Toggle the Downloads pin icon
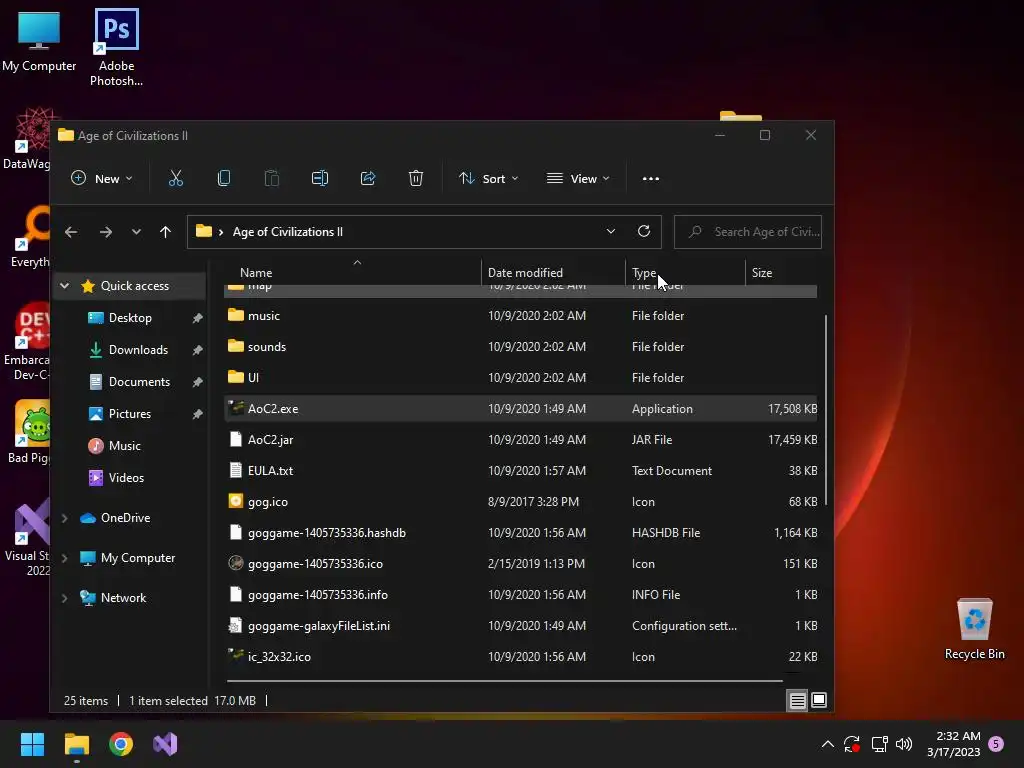 point(197,350)
